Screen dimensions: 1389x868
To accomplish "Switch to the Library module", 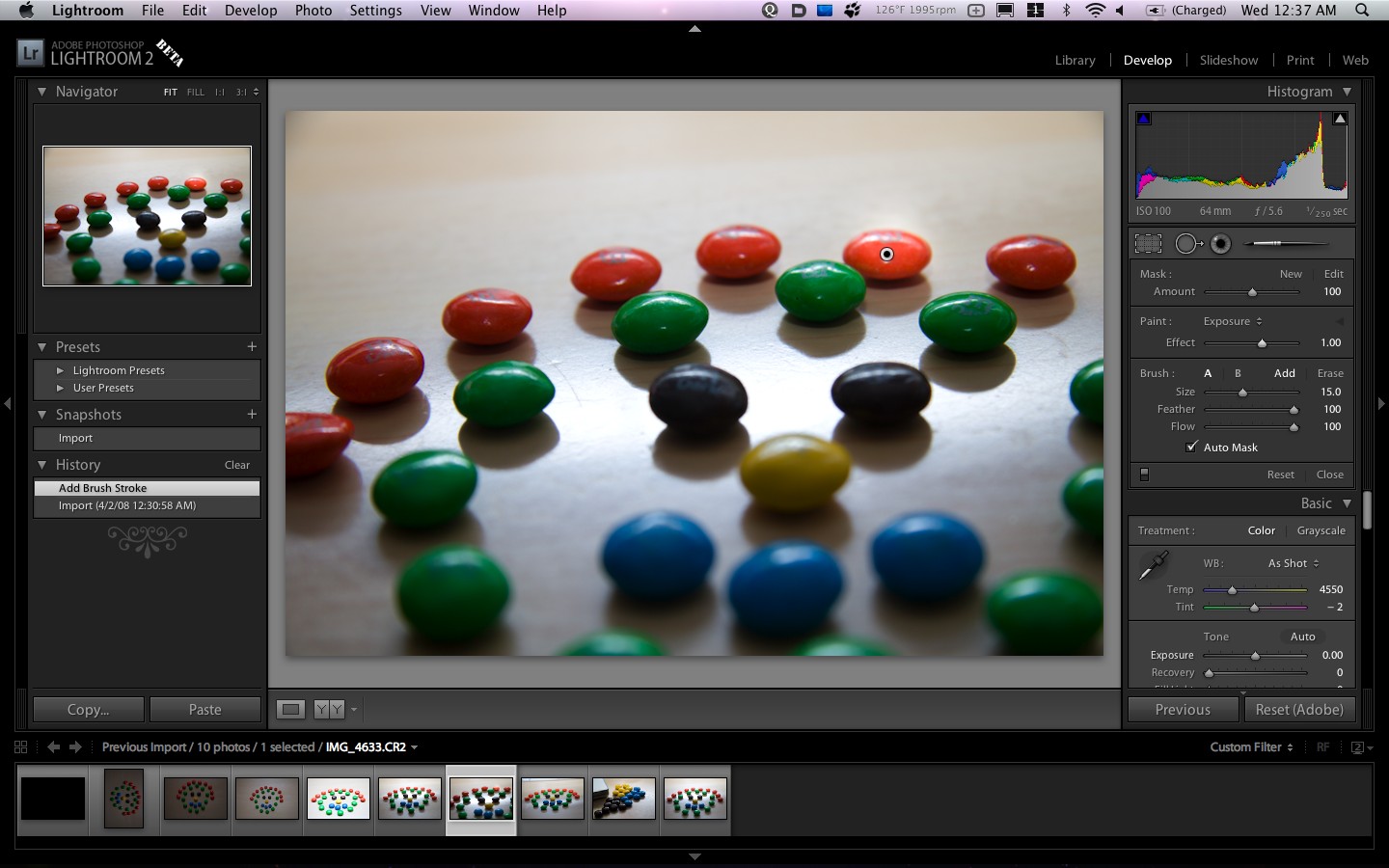I will [1075, 60].
